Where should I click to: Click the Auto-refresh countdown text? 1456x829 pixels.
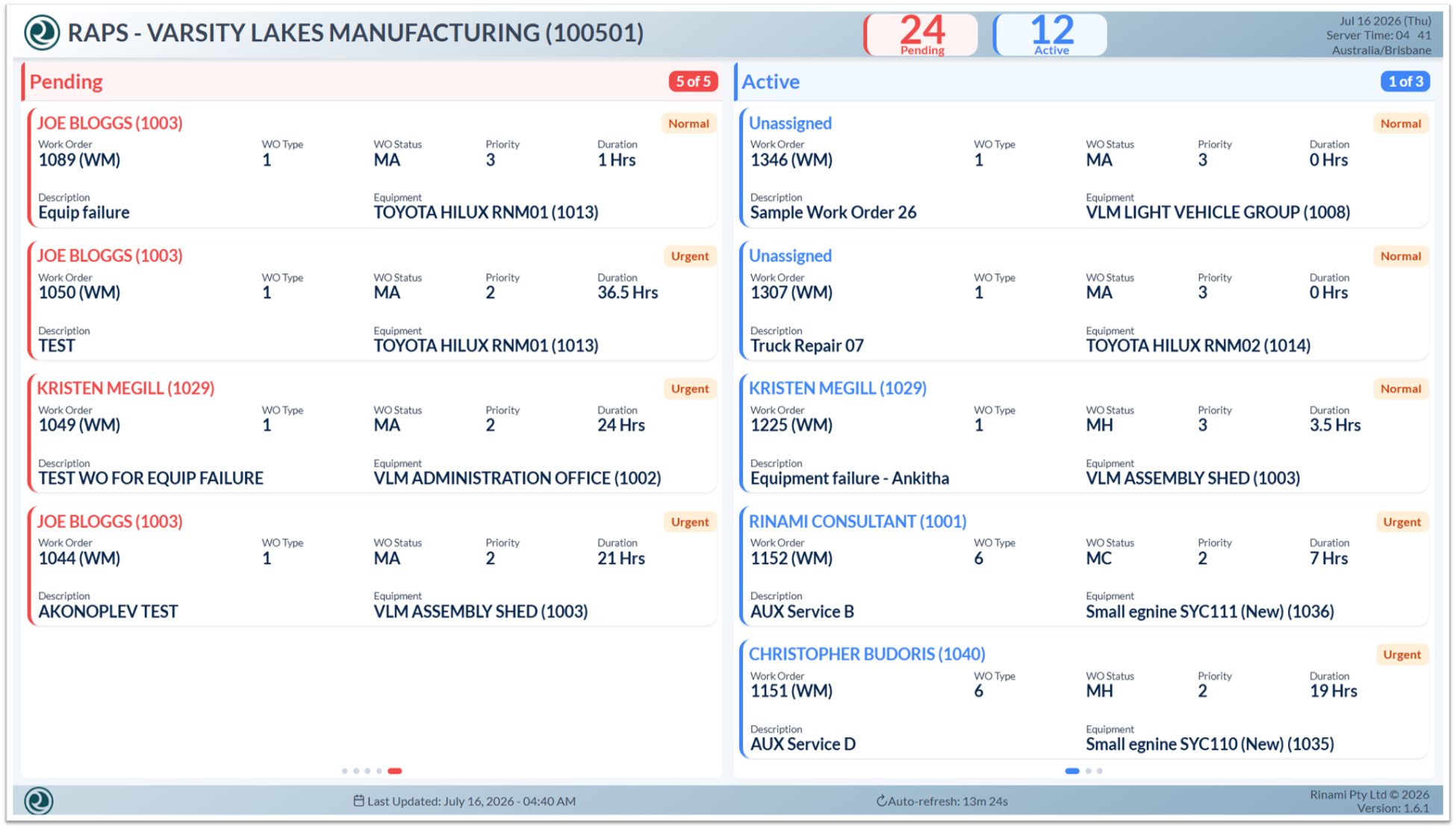point(948,801)
